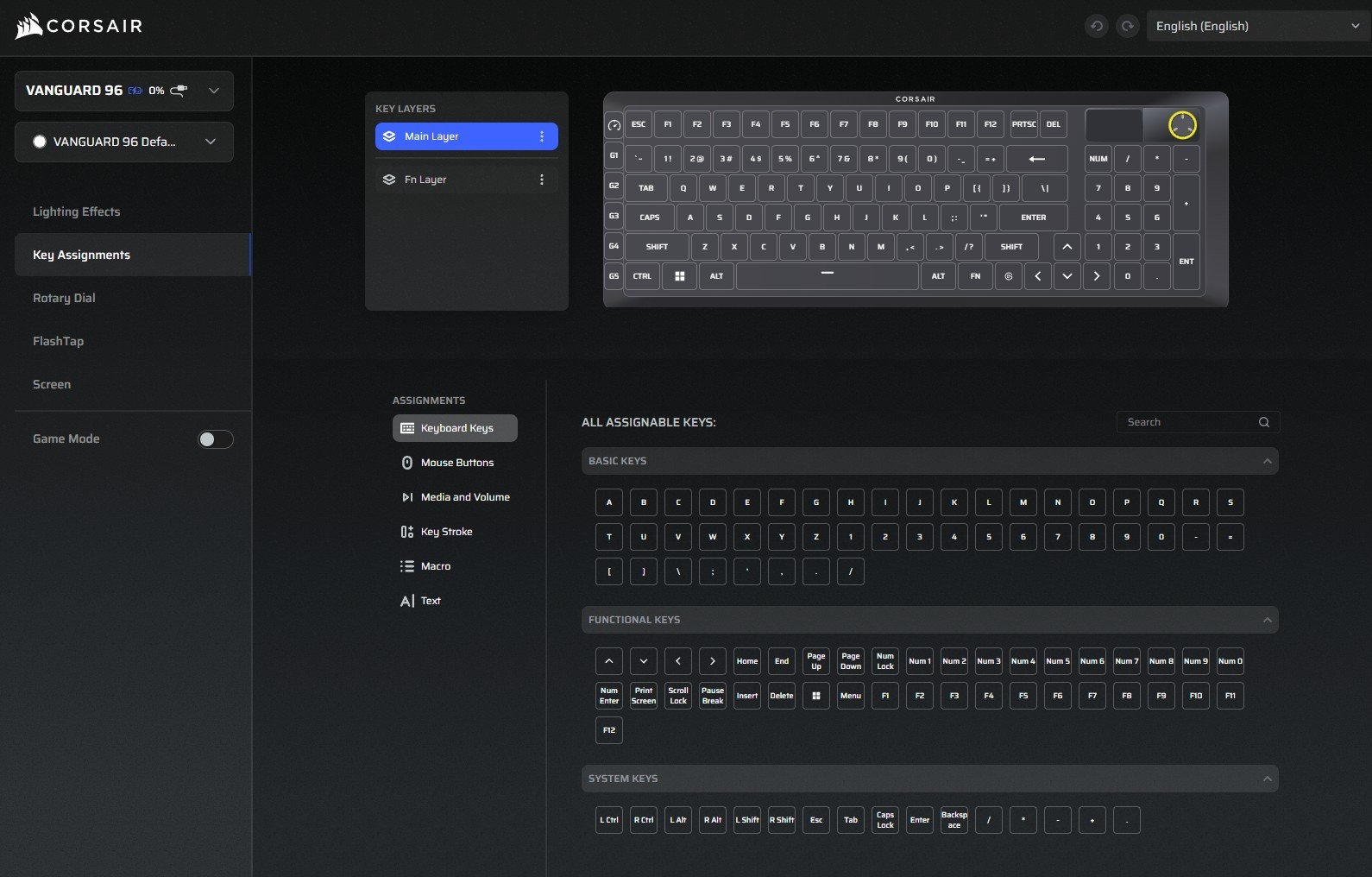Collapse the Functional Keys section
This screenshot has width=1372, height=877.
(1268, 620)
